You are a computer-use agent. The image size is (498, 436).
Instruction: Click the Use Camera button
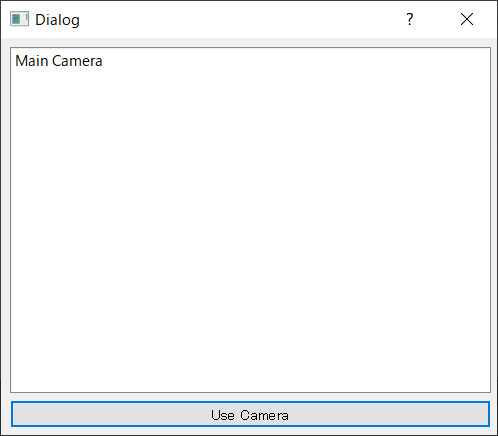coord(250,414)
